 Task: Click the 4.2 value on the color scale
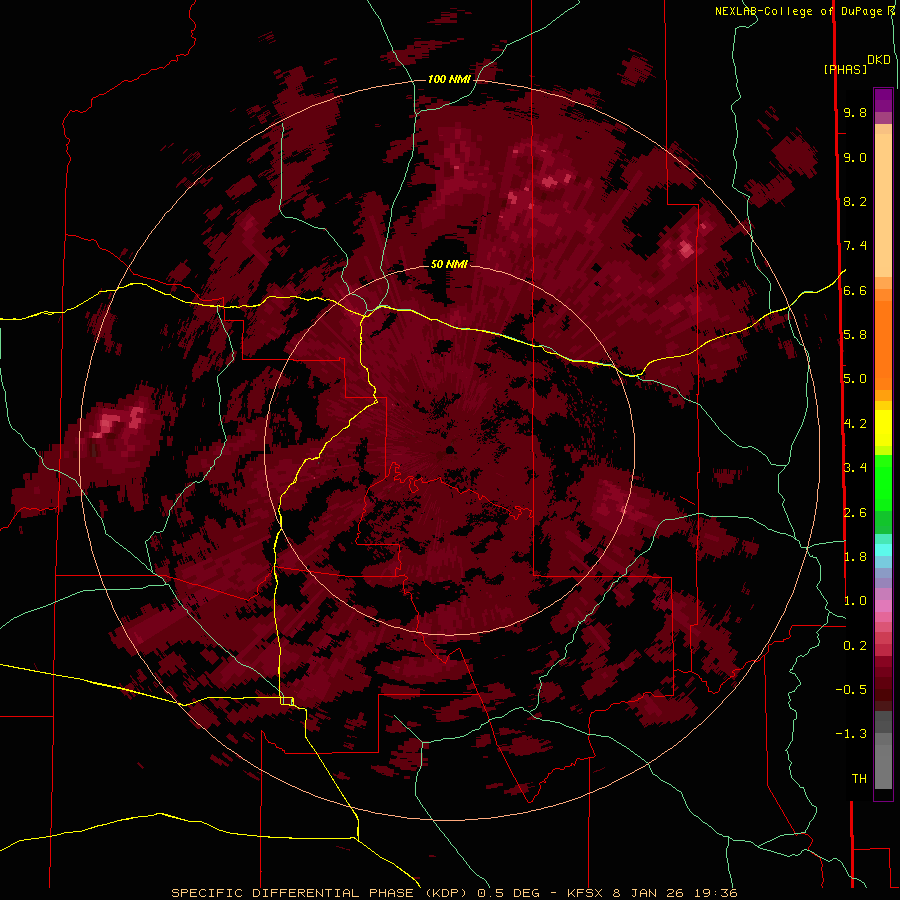pos(855,424)
